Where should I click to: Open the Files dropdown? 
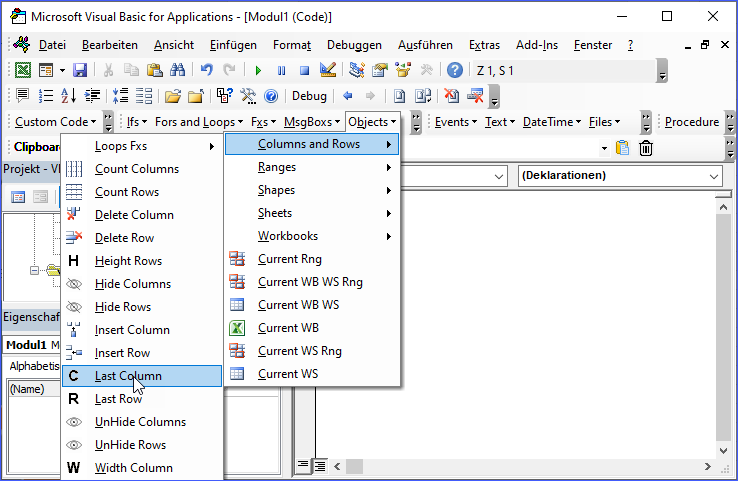pyautogui.click(x=604, y=122)
